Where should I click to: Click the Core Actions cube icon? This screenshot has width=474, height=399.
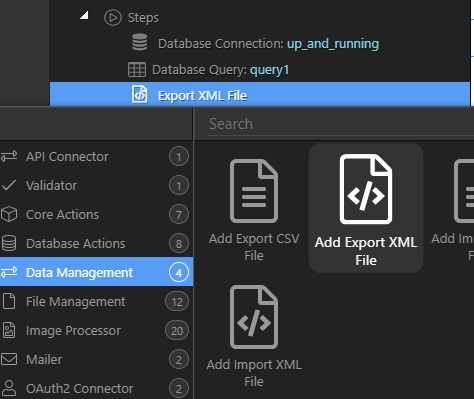click(x=9, y=214)
